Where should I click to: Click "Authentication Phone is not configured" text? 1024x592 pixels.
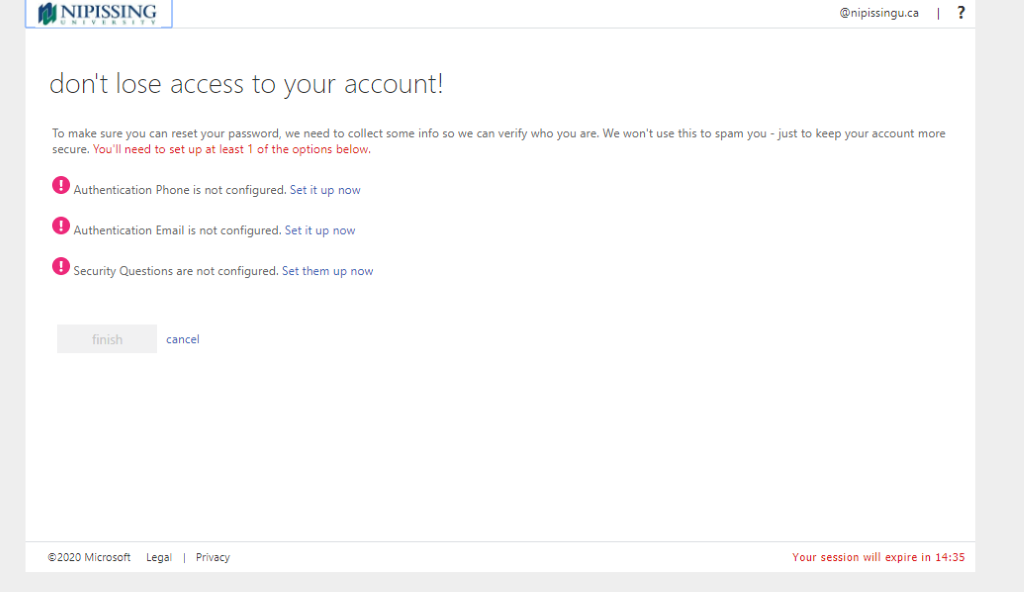pos(179,190)
